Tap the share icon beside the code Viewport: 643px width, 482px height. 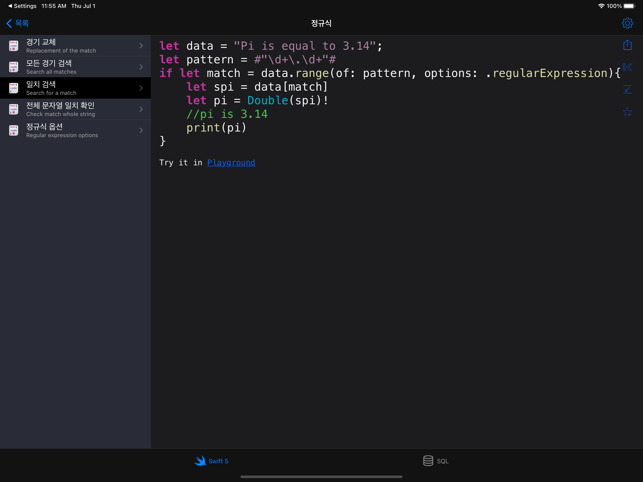click(627, 45)
